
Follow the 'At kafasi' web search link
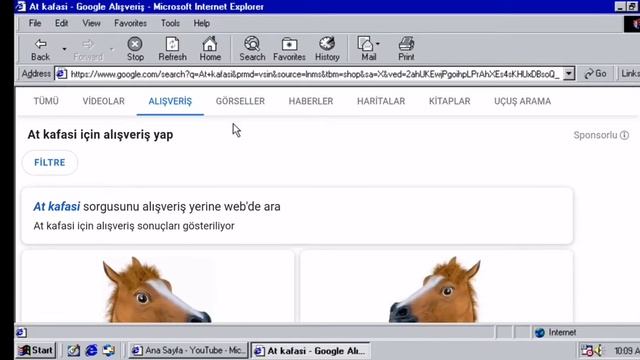[x=57, y=207]
